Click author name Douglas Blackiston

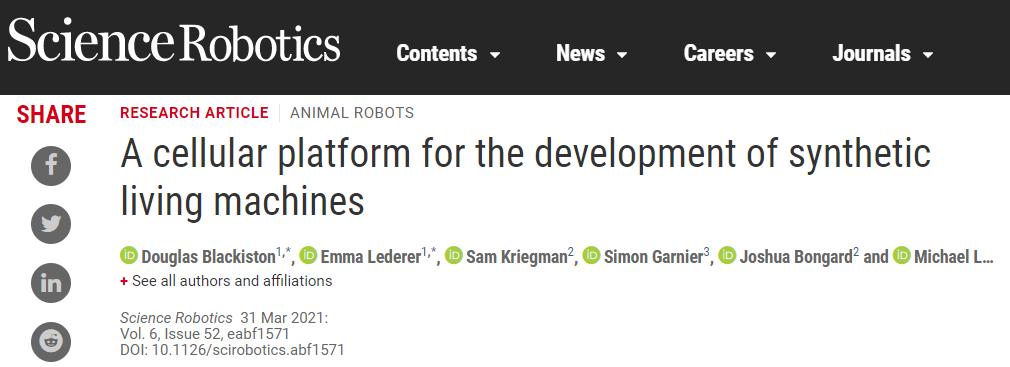[x=208, y=258]
